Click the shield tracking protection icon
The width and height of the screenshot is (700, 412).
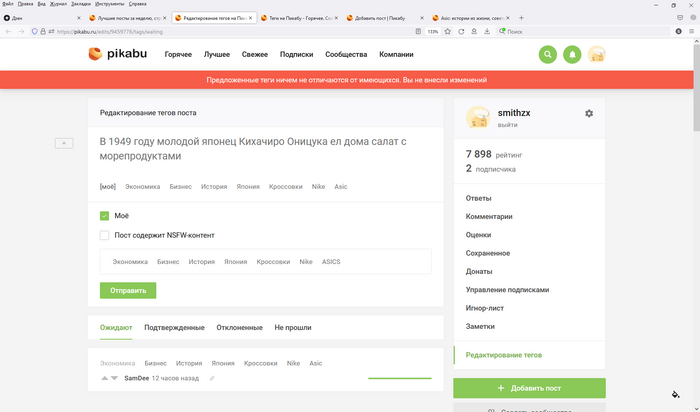[34, 31]
